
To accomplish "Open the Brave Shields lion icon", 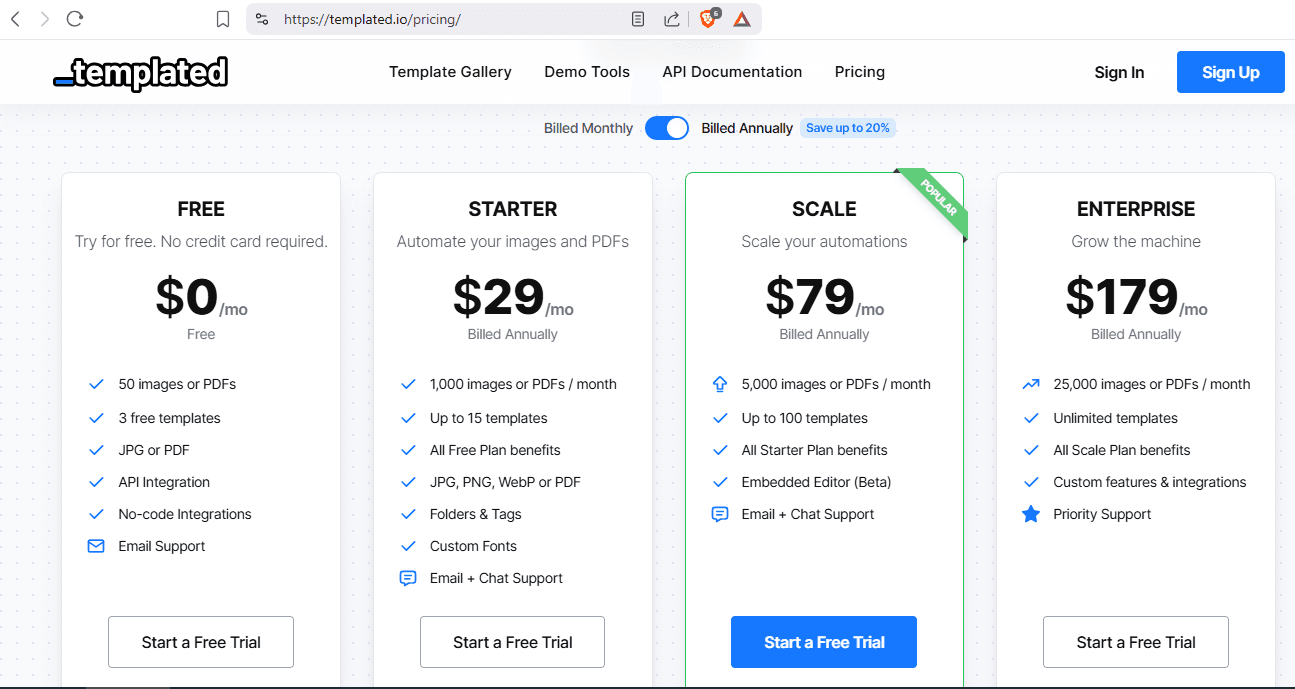I will coord(708,19).
